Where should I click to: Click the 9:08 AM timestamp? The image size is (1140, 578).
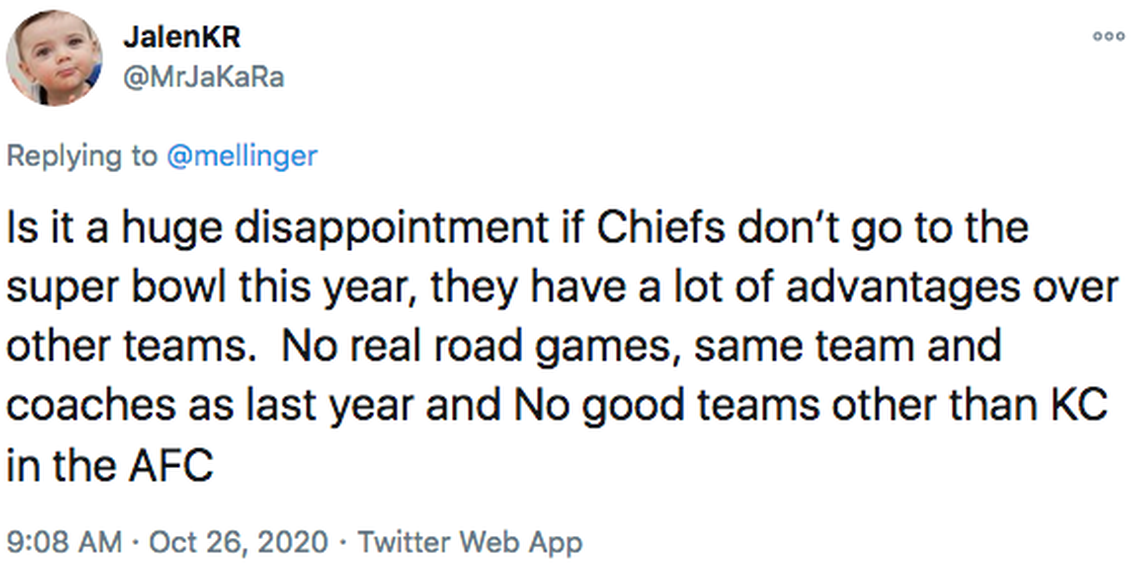[x=61, y=543]
